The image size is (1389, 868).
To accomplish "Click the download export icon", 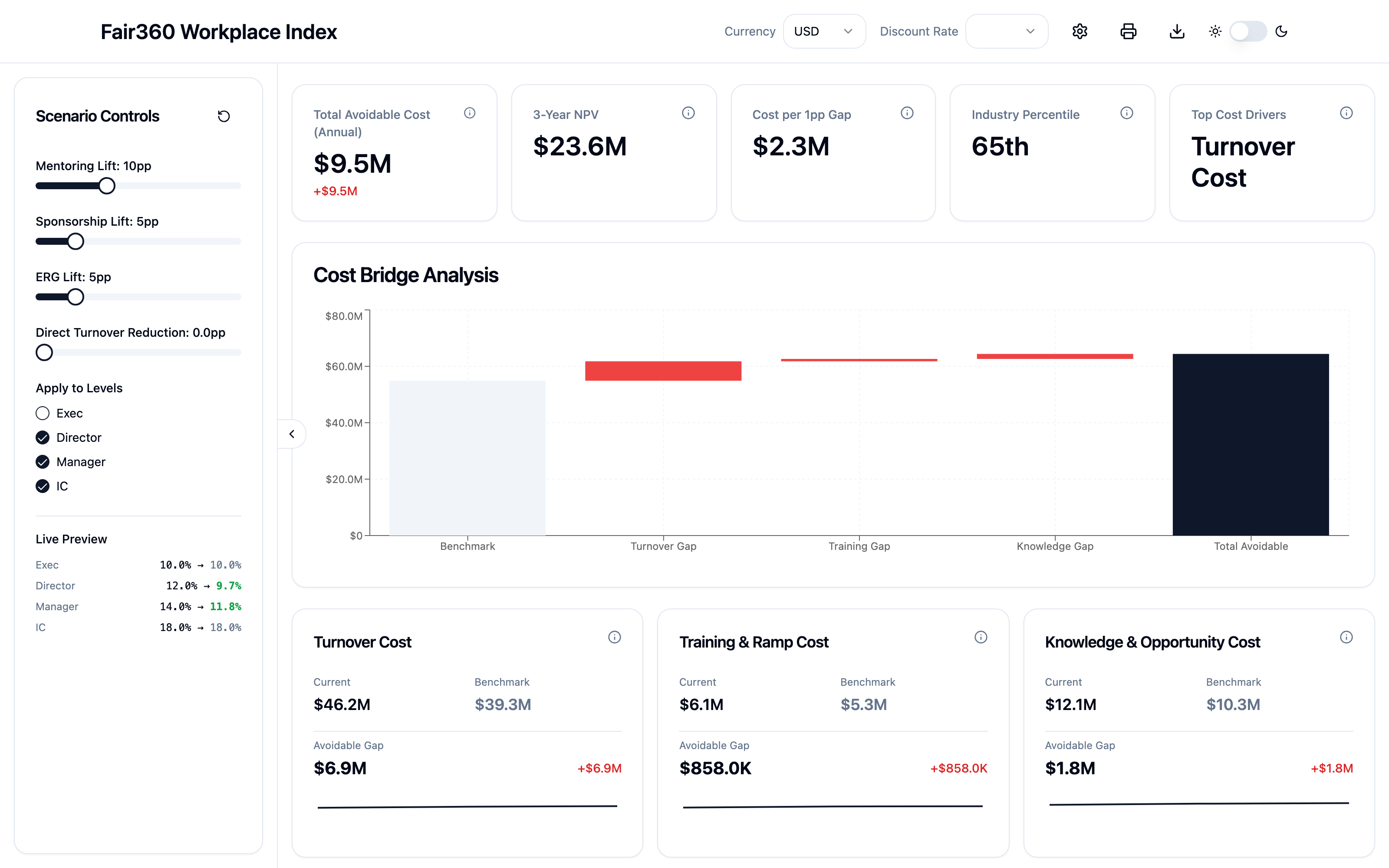I will tap(1177, 32).
